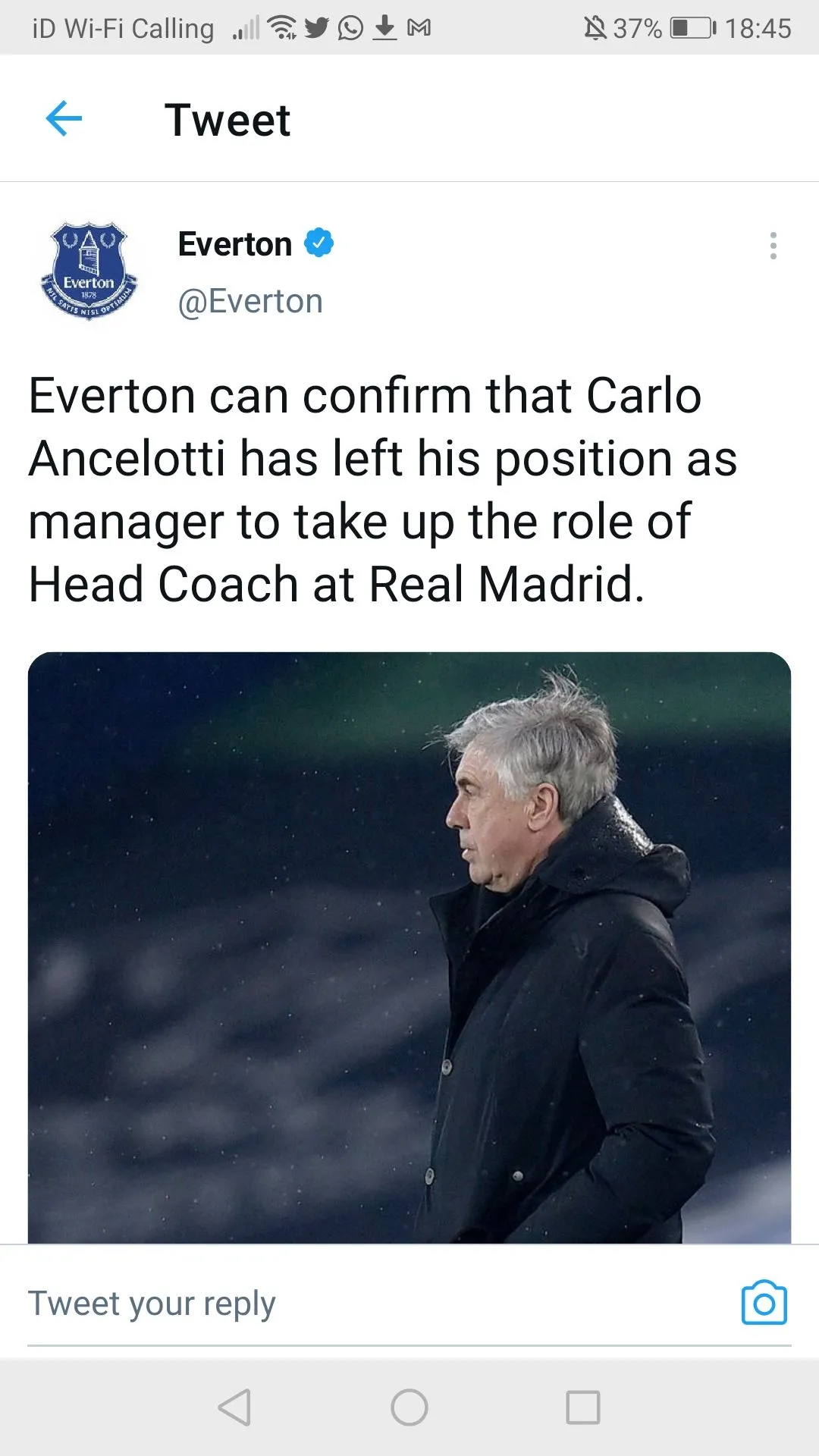Tap the verified badge next to Everton
819x1456 pixels.
coord(319,243)
